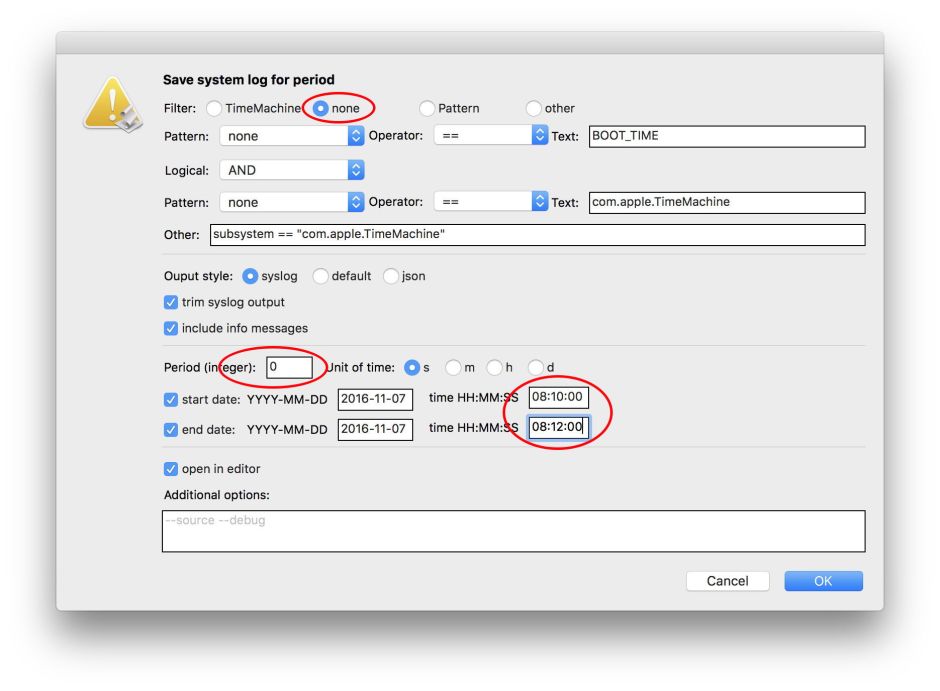Click the warning alert icon
Image resolution: width=940 pixels, height=691 pixels.
coord(112,107)
